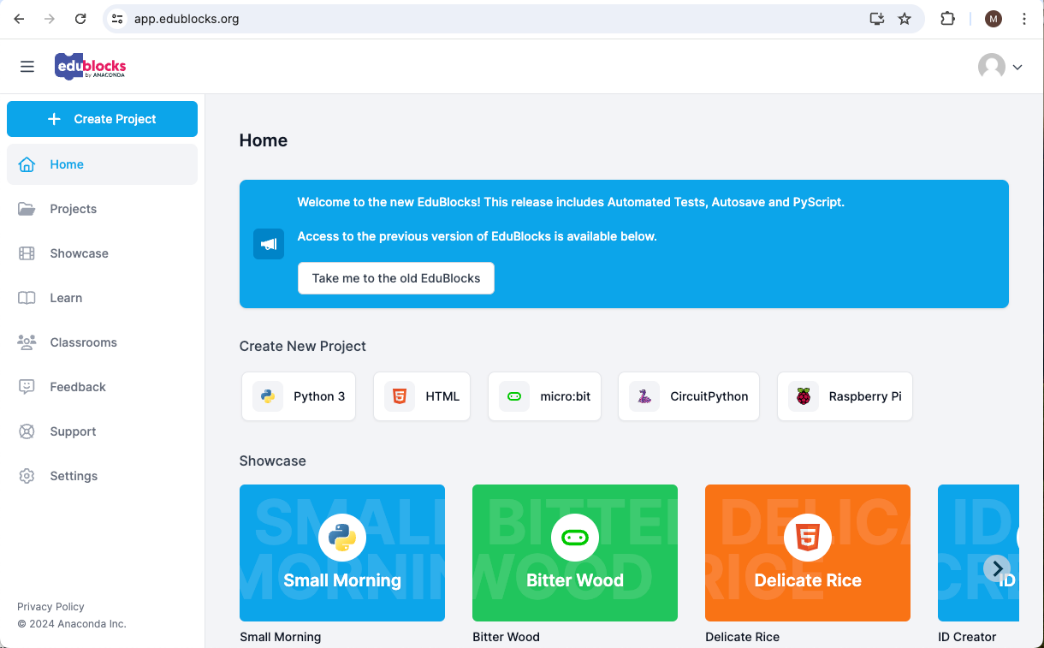This screenshot has height=648, width=1044.
Task: Open Projects in the sidebar
Action: click(73, 209)
